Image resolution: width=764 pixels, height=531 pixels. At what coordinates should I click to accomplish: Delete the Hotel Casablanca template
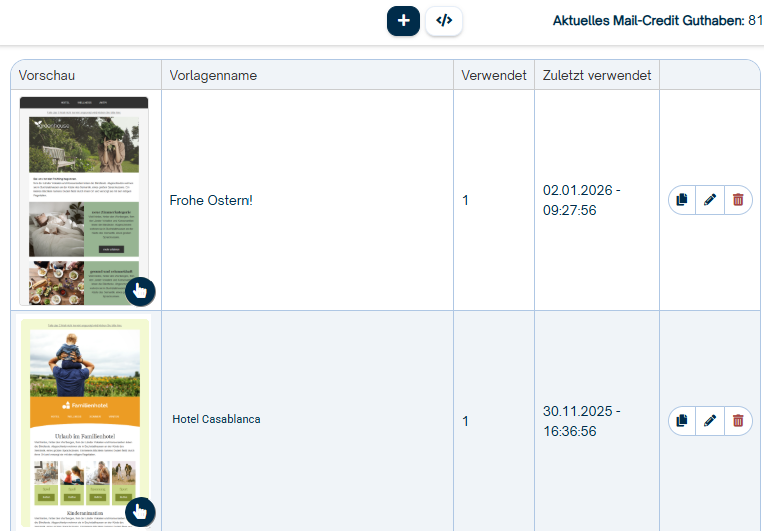(738, 421)
